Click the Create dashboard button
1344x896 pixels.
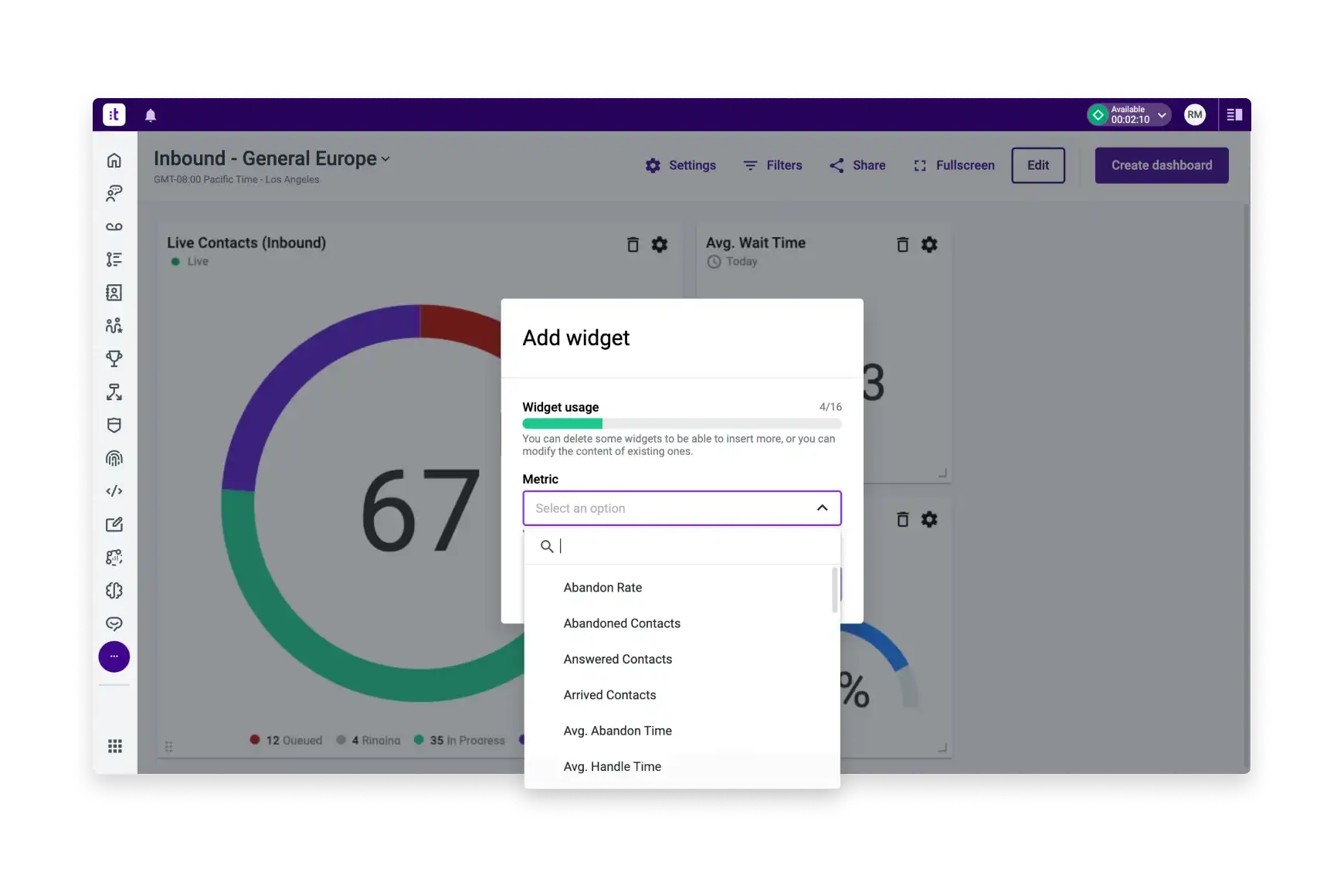1161,165
